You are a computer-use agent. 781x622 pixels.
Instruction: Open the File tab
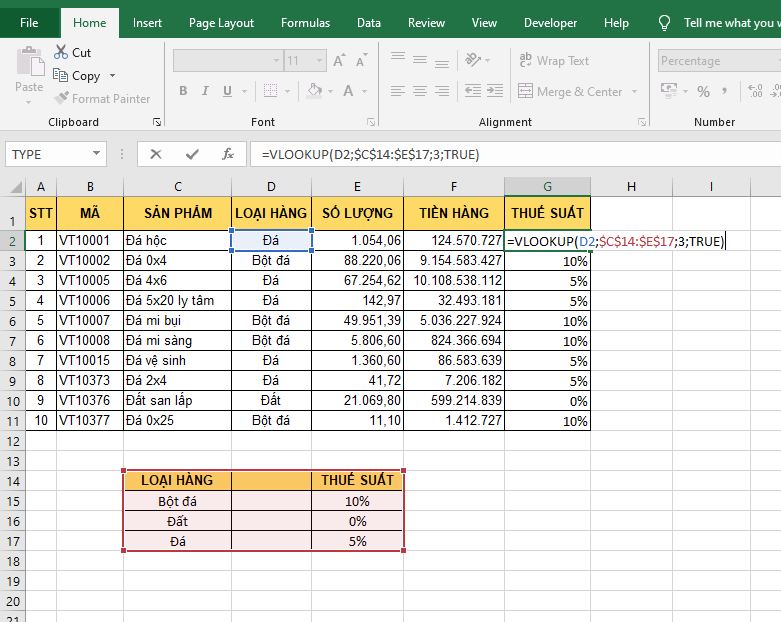click(29, 23)
